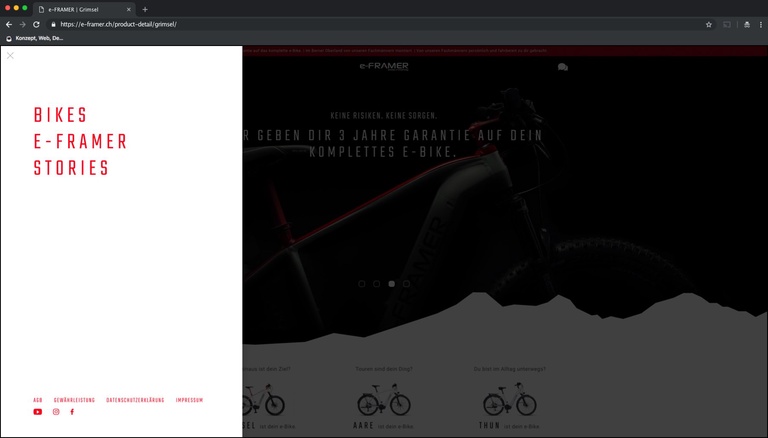Select the third carousel slide dot

click(x=391, y=284)
